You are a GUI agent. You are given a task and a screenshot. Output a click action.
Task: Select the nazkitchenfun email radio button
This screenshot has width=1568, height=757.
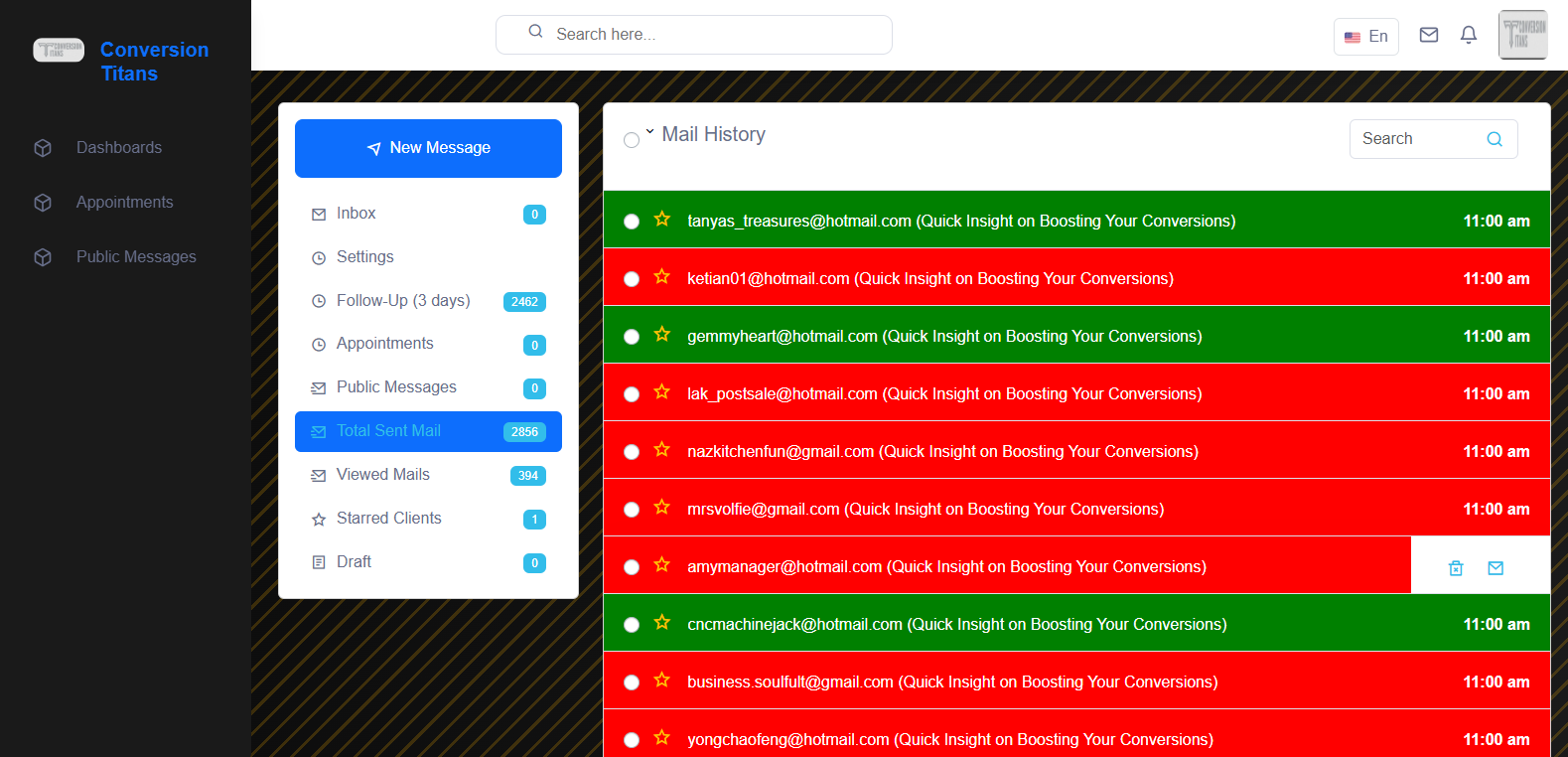(632, 452)
